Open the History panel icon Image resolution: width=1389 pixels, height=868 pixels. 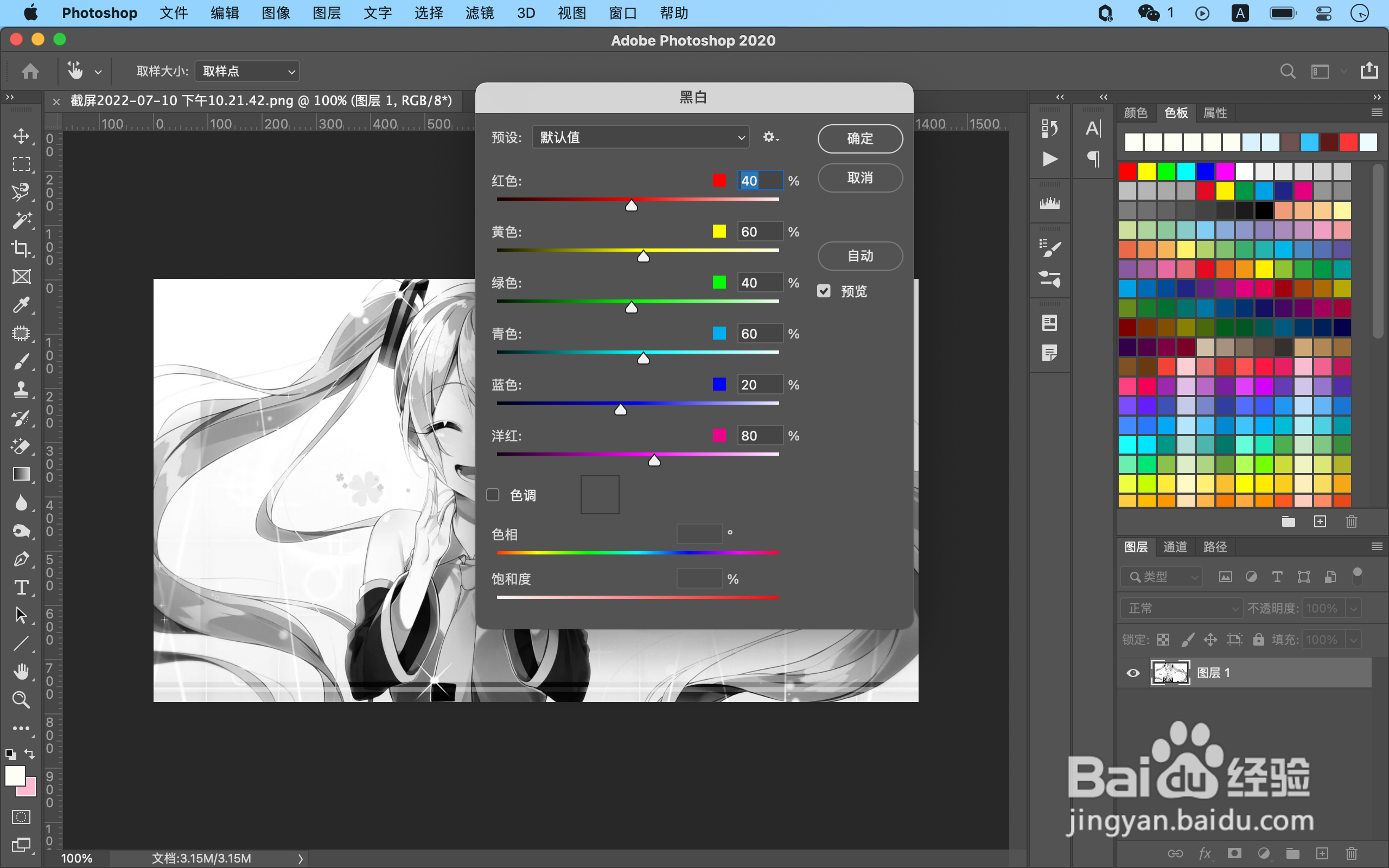1050,128
